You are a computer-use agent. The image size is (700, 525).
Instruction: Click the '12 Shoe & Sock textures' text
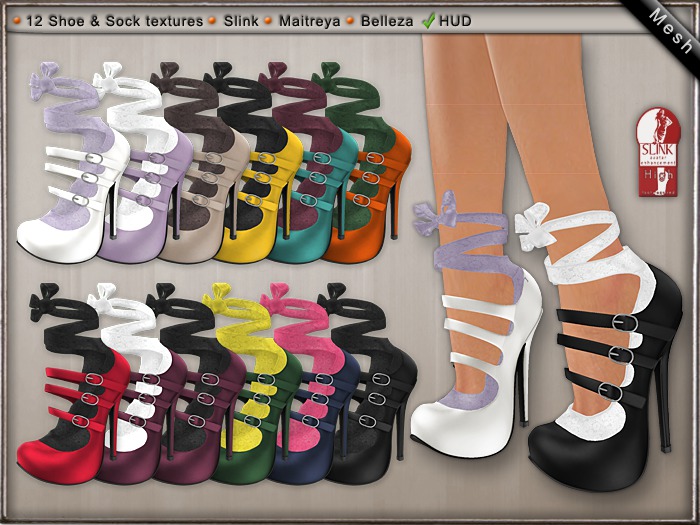(114, 21)
